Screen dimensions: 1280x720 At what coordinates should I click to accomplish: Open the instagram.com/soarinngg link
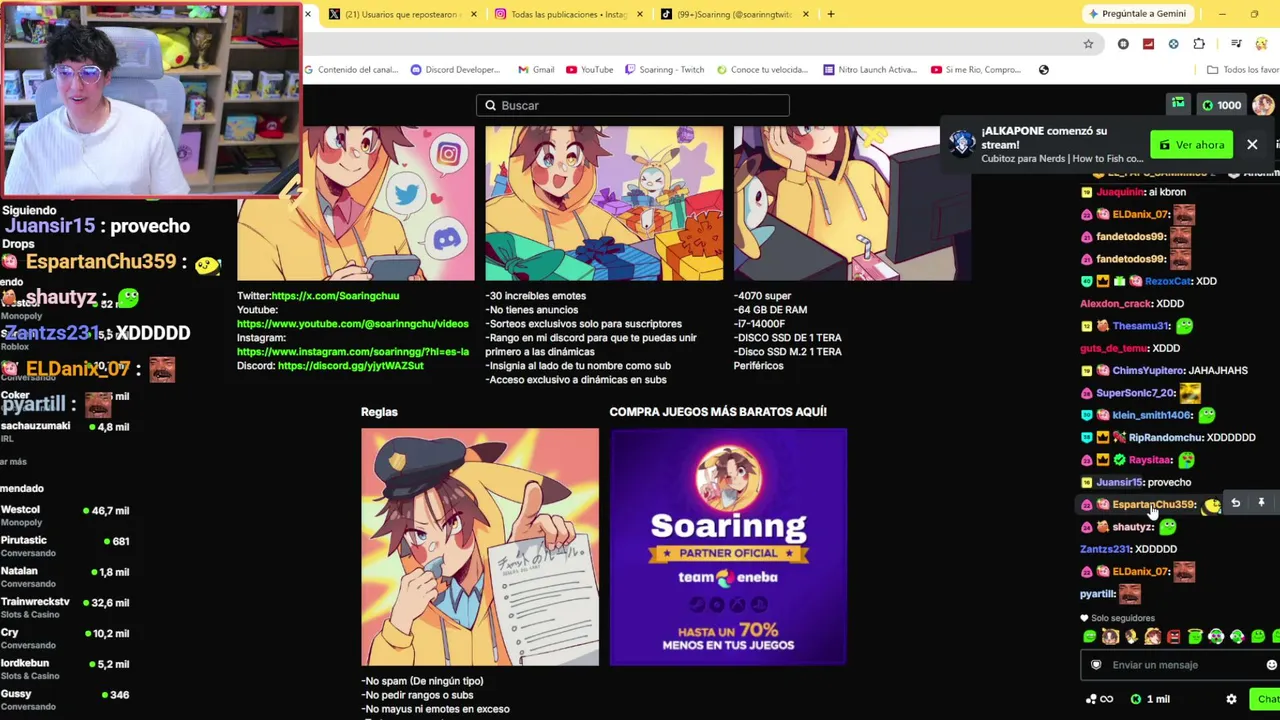click(x=352, y=352)
